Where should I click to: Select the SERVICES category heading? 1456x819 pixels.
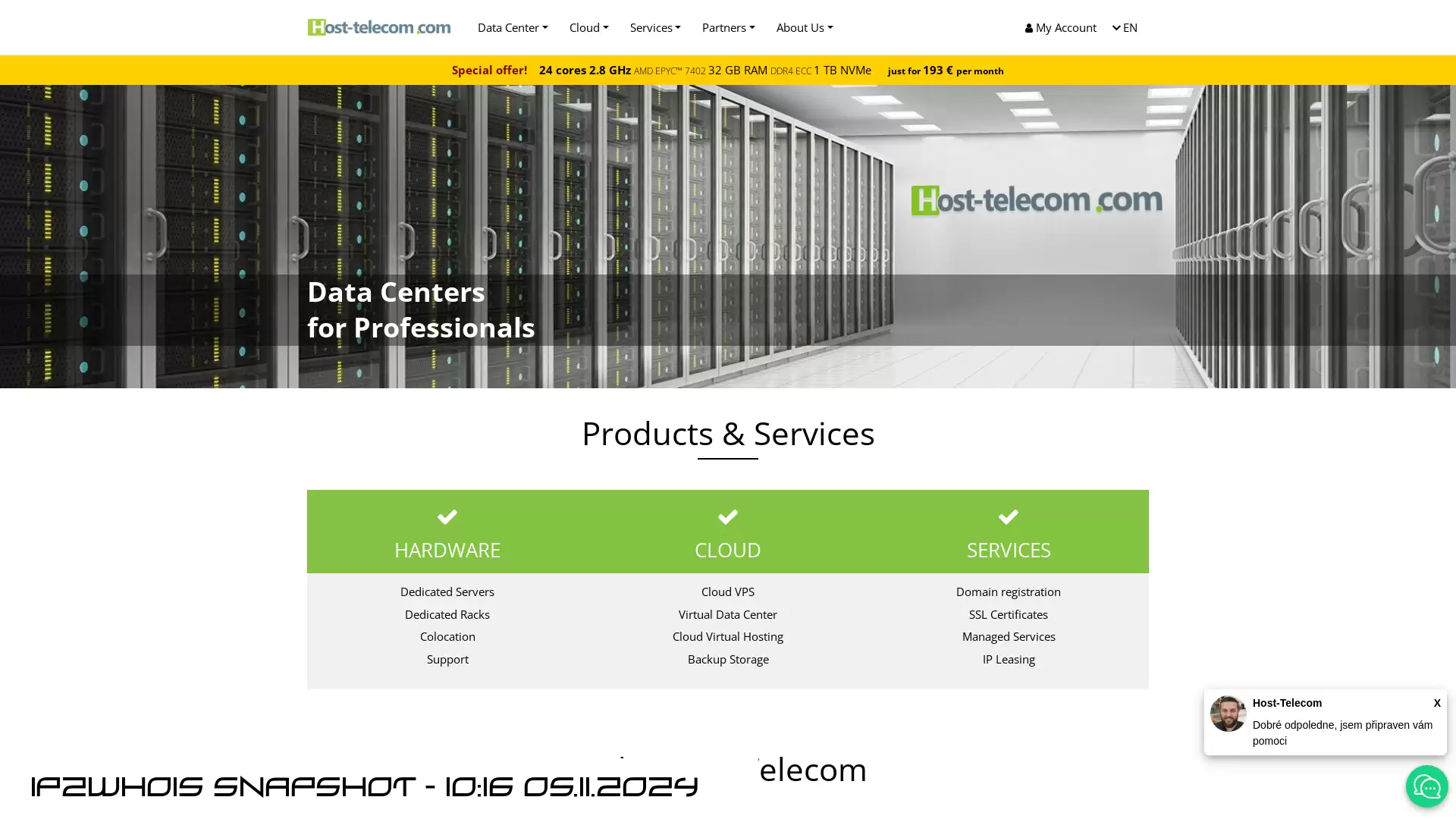pyautogui.click(x=1009, y=550)
